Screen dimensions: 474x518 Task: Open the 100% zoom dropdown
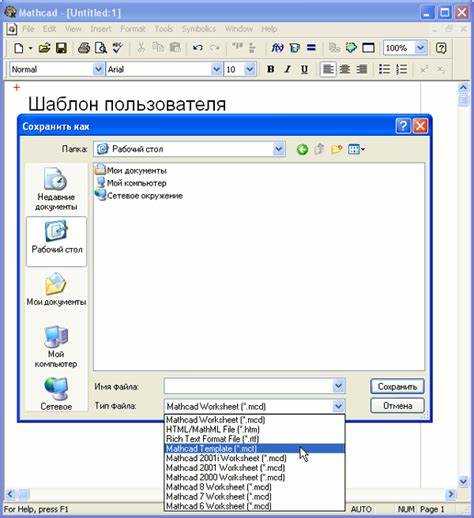(421, 48)
